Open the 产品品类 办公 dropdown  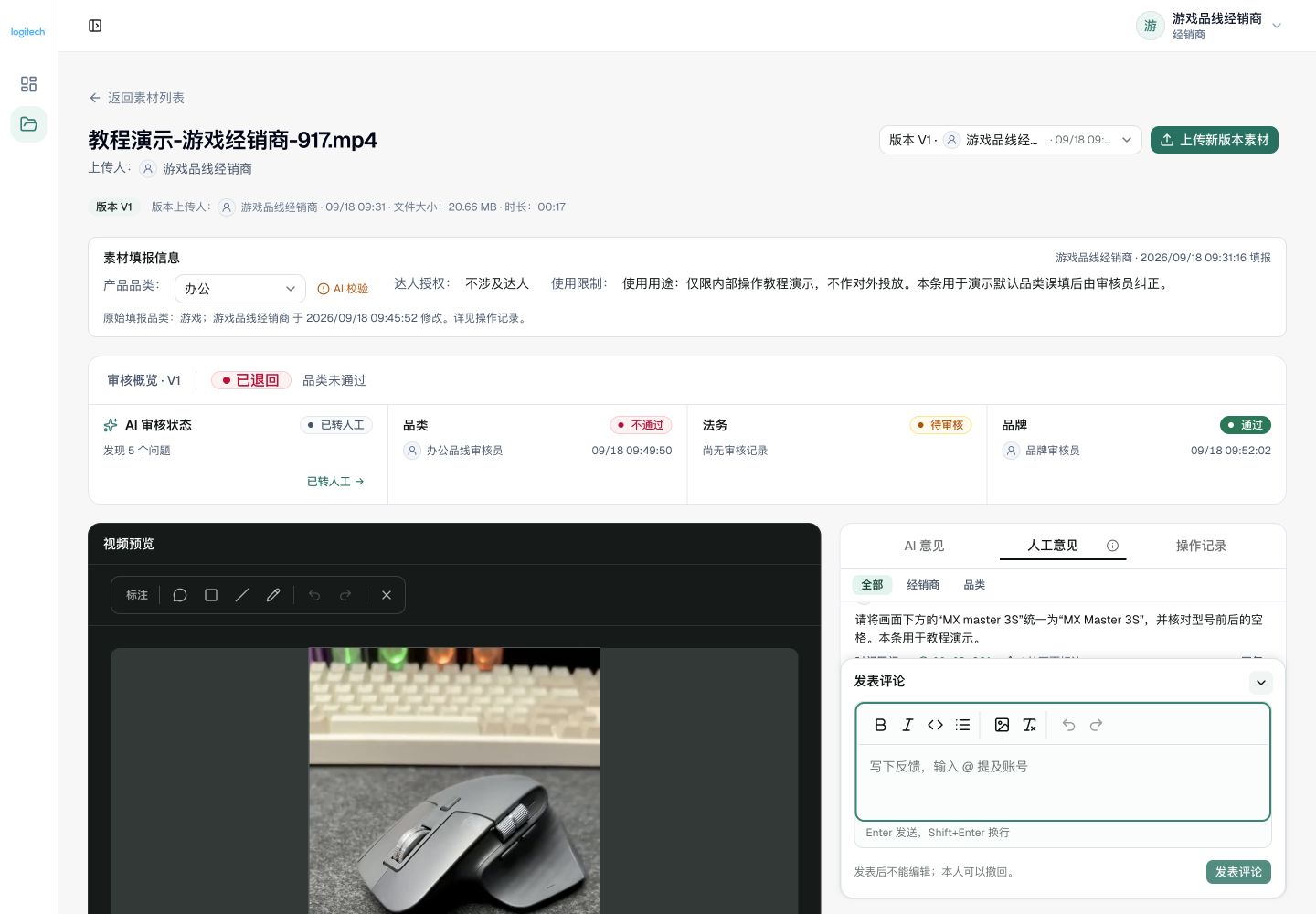(239, 289)
